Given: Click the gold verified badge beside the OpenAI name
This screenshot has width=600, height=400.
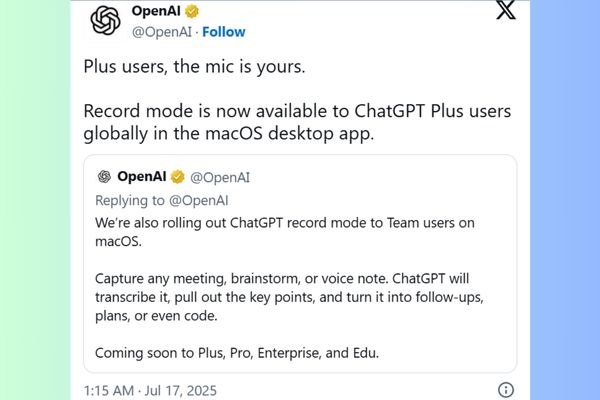Looking at the screenshot, I should pos(192,11).
